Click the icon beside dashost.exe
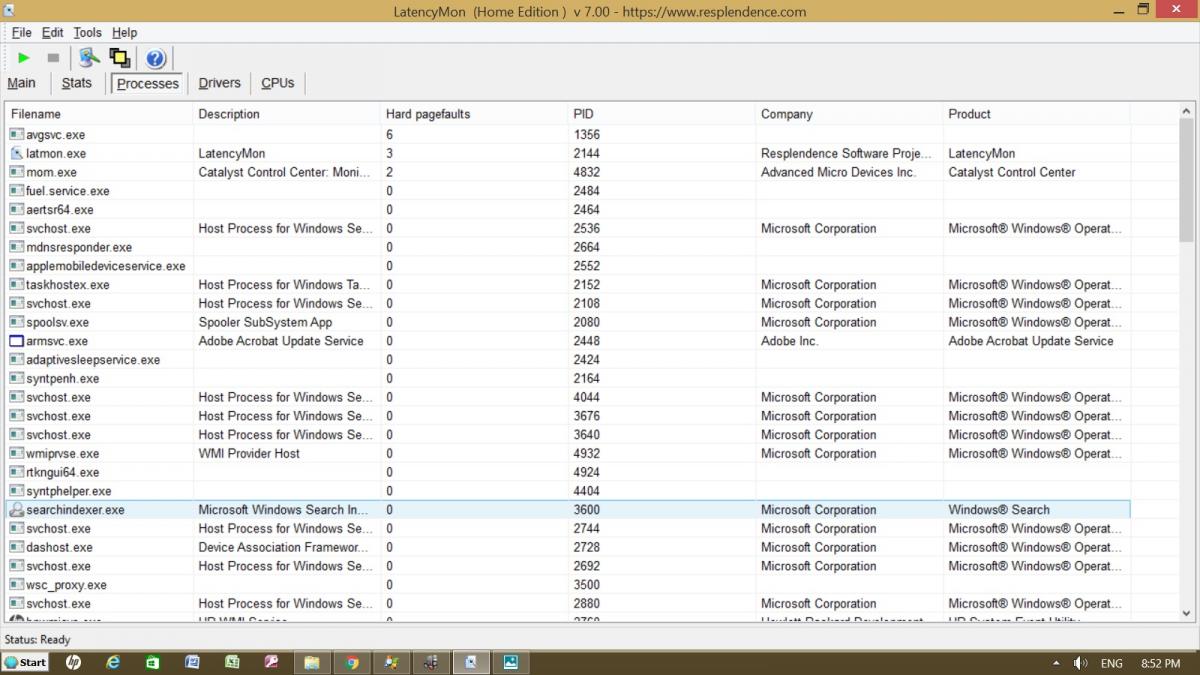 (x=17, y=548)
